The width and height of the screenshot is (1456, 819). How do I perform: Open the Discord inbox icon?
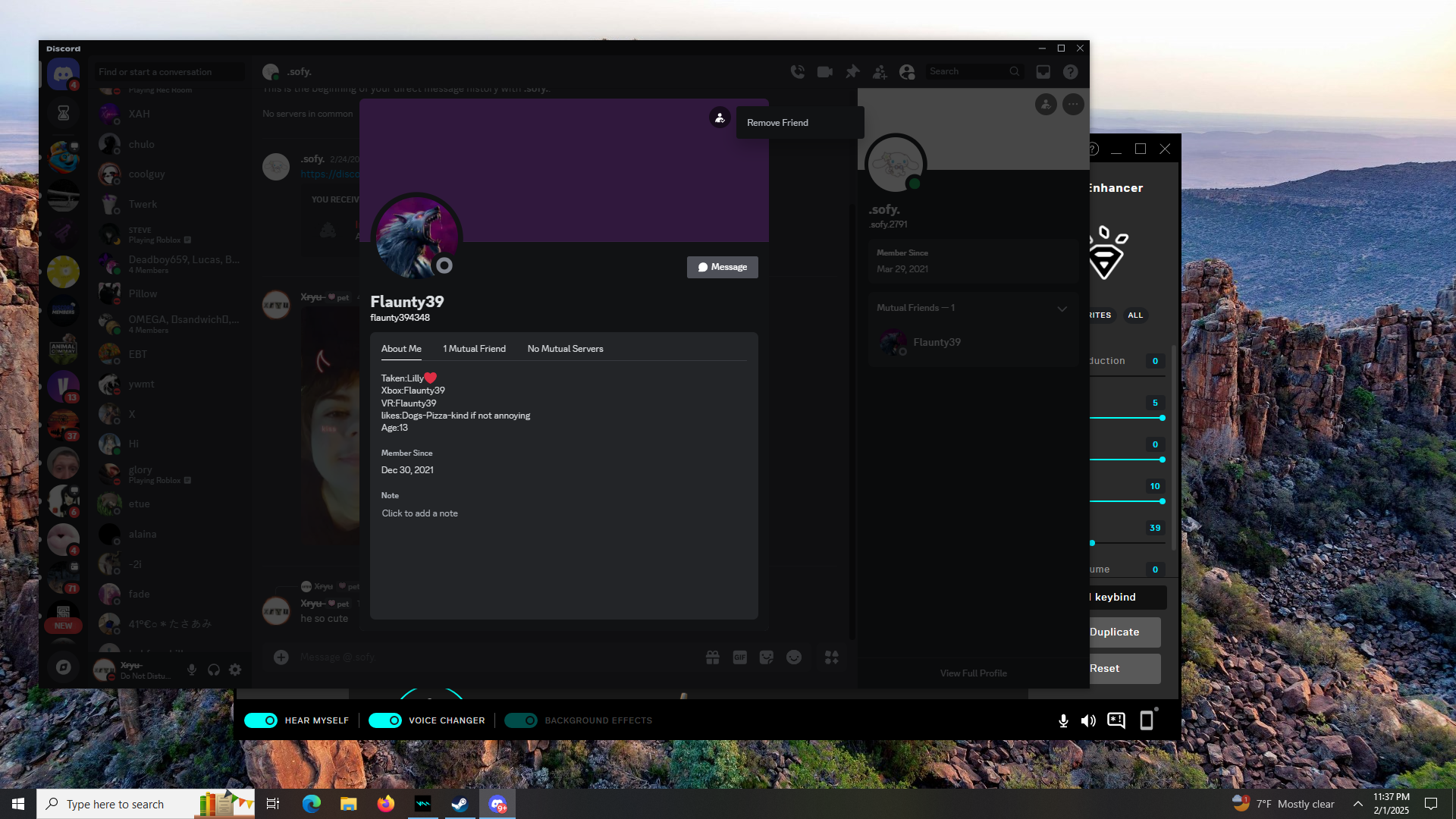pyautogui.click(x=1043, y=71)
